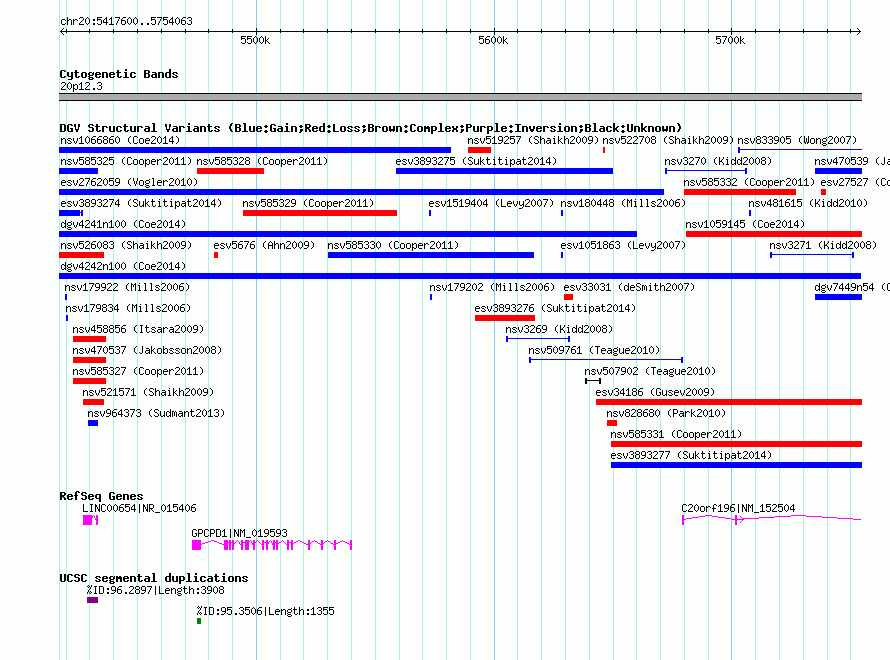Click nsv3269 (Kidd2008) variant span
This screenshot has width=890, height=660.
[x=538, y=339]
